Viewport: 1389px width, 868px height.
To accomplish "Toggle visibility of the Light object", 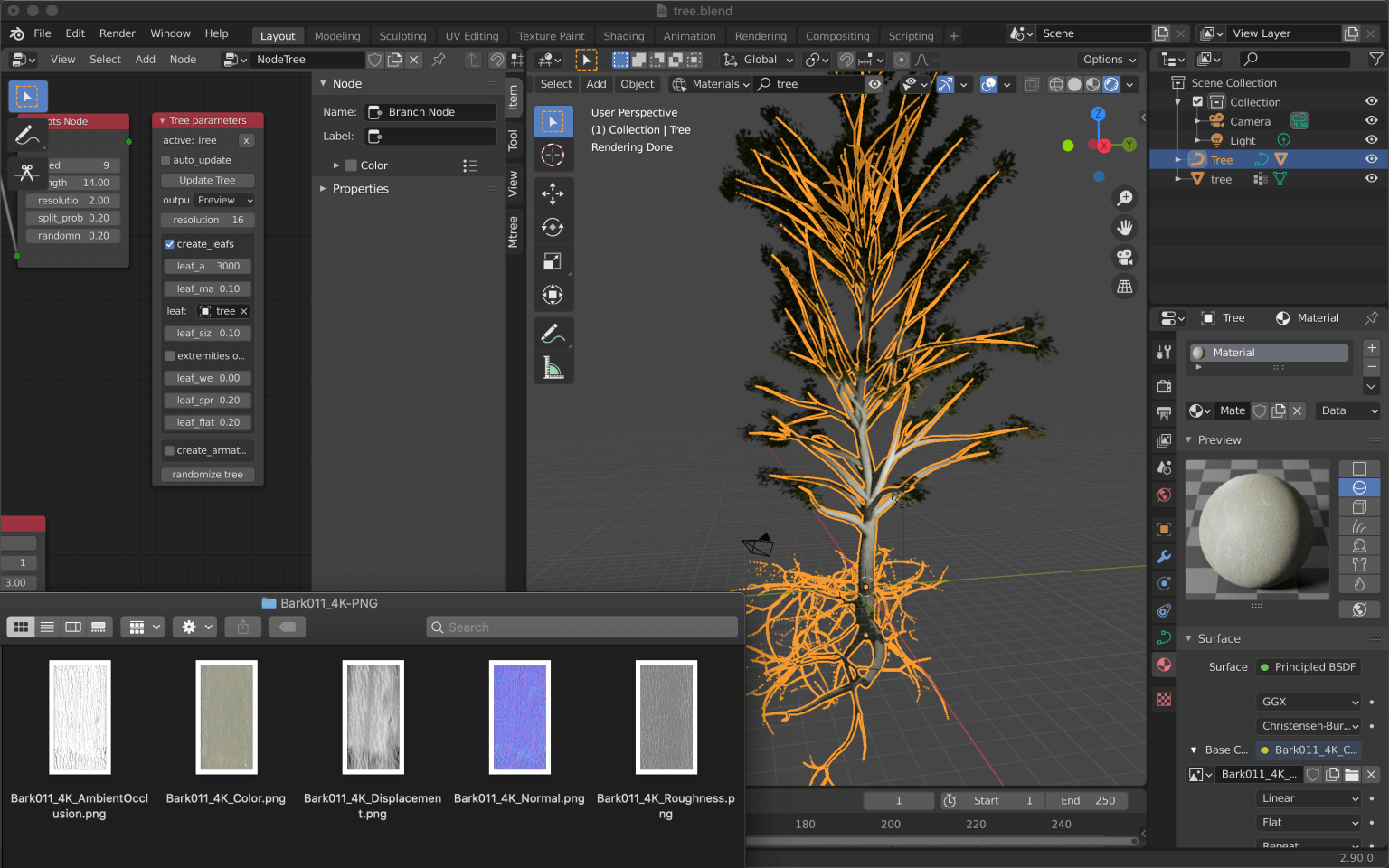I will coord(1374,140).
